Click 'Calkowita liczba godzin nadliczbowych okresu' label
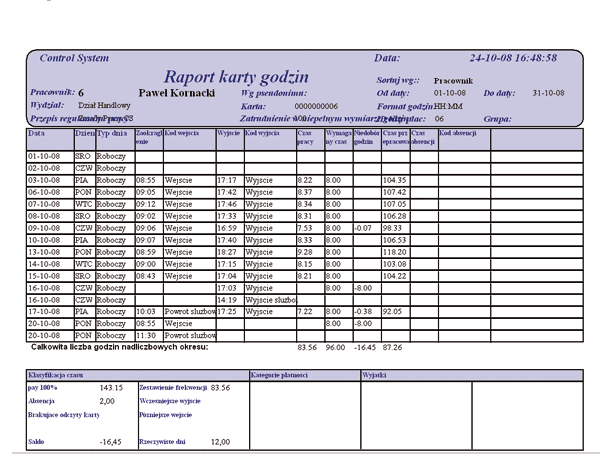The image size is (600, 454). click(x=120, y=347)
